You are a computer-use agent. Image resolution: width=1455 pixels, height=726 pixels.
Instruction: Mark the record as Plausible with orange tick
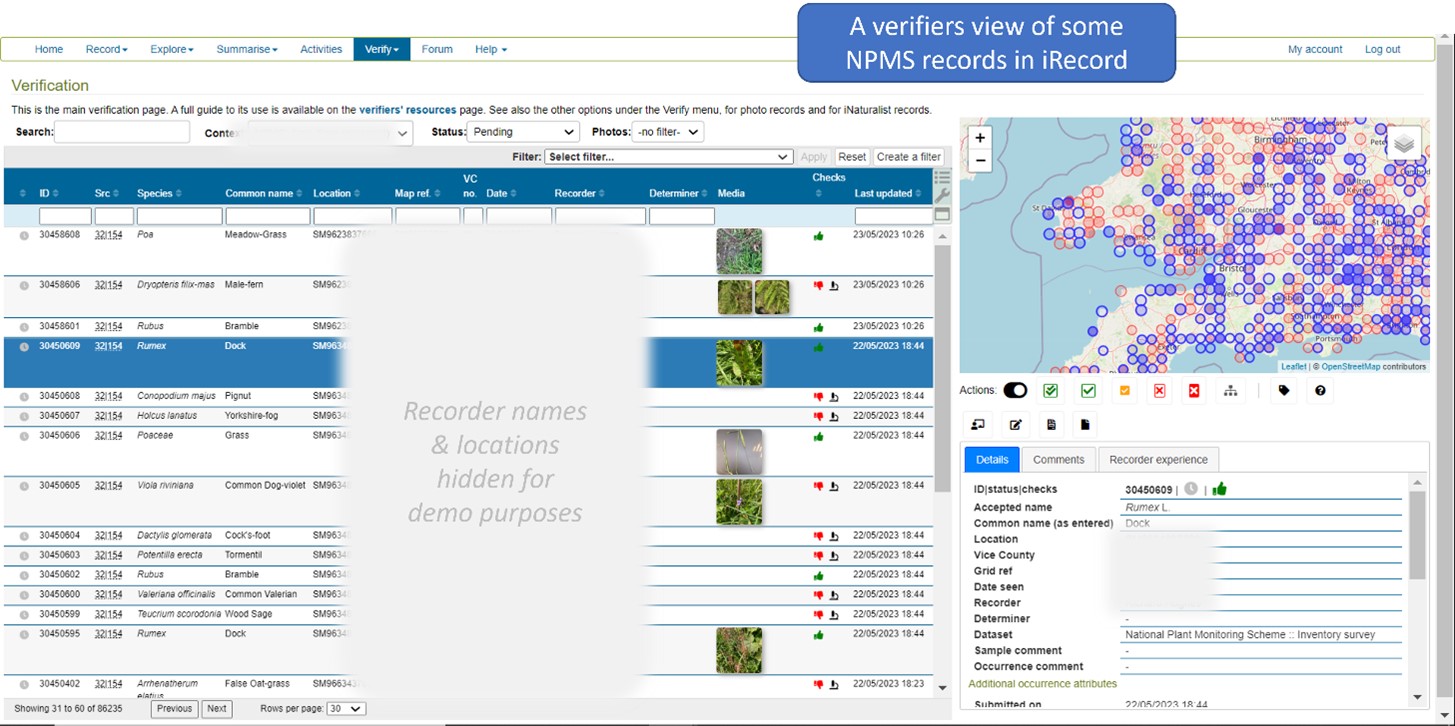(x=1124, y=390)
